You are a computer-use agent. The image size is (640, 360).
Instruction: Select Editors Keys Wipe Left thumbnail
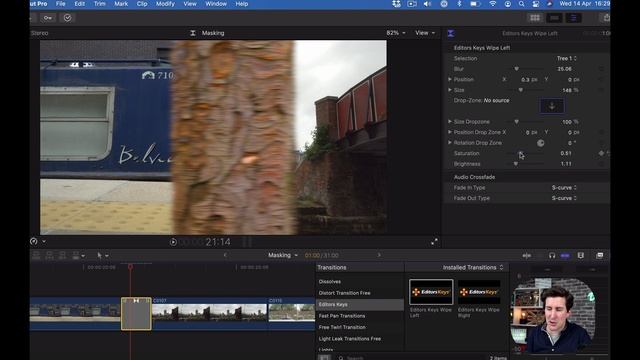click(431, 292)
